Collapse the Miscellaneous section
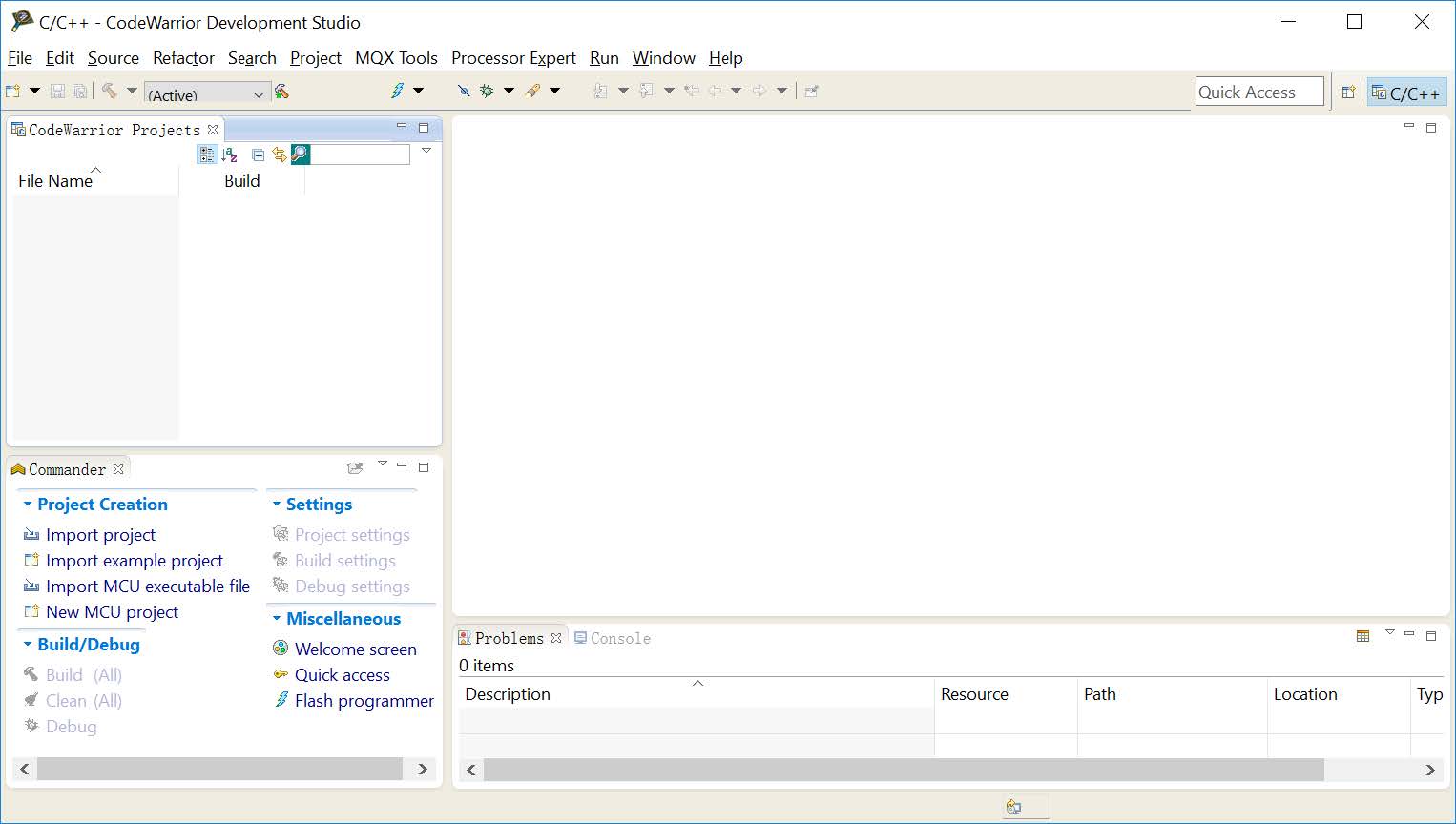The height and width of the screenshot is (824, 1456). pos(277,619)
